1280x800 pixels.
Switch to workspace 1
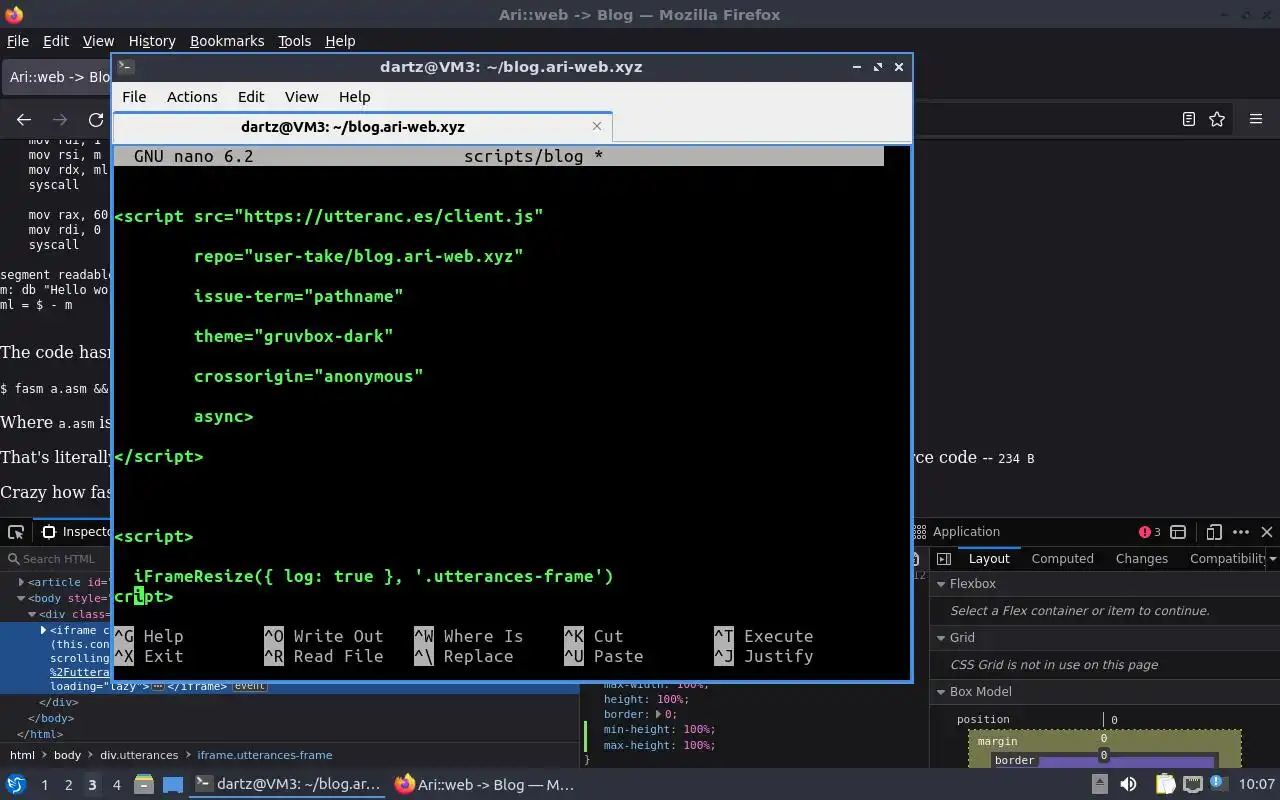(44, 785)
